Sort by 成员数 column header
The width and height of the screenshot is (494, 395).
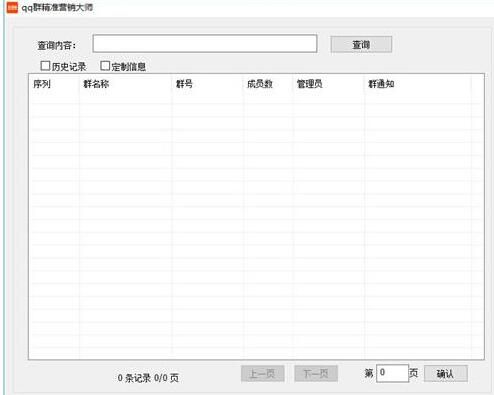click(x=260, y=84)
